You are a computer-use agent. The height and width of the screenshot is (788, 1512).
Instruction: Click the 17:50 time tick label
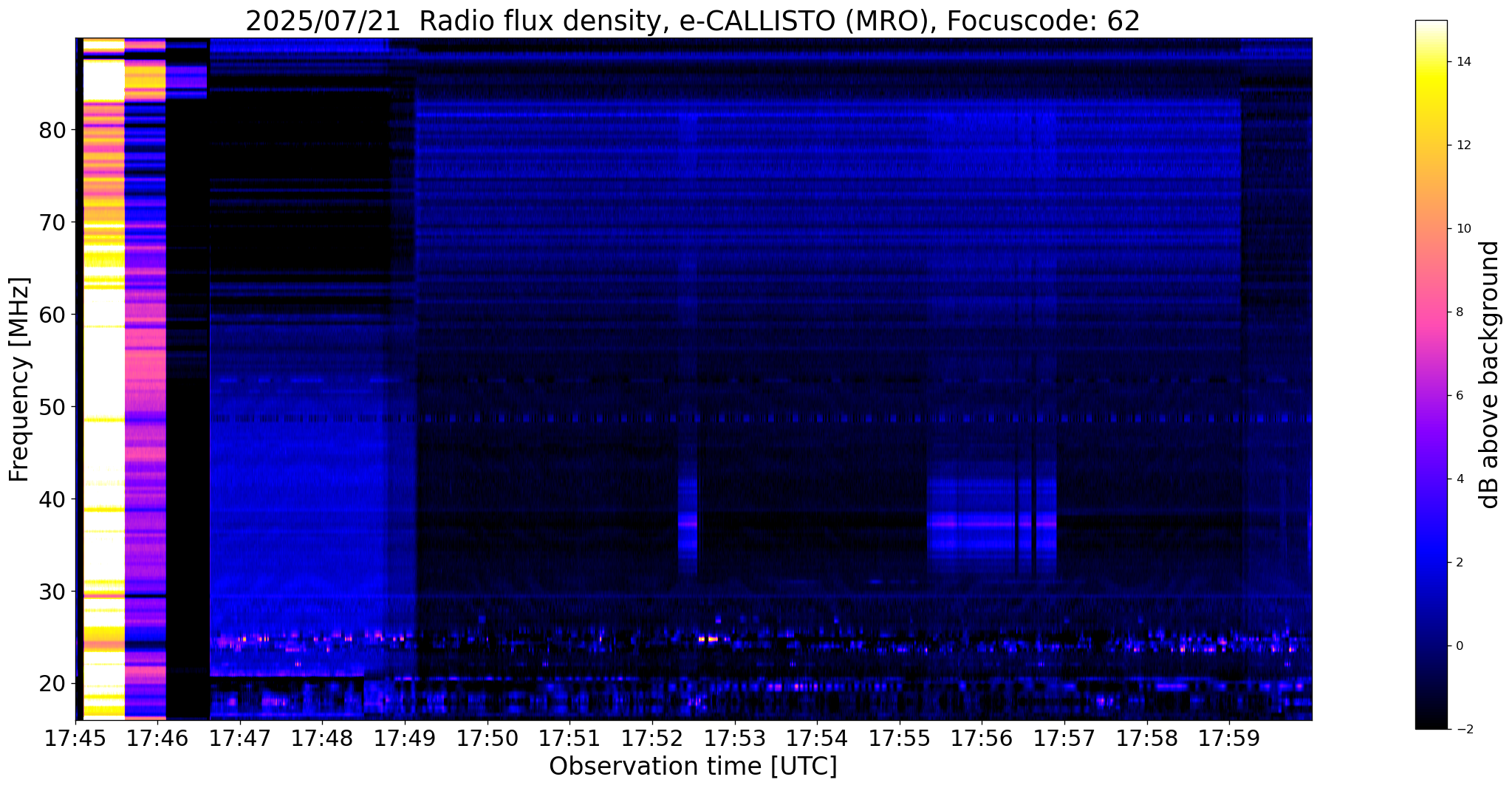tap(488, 739)
